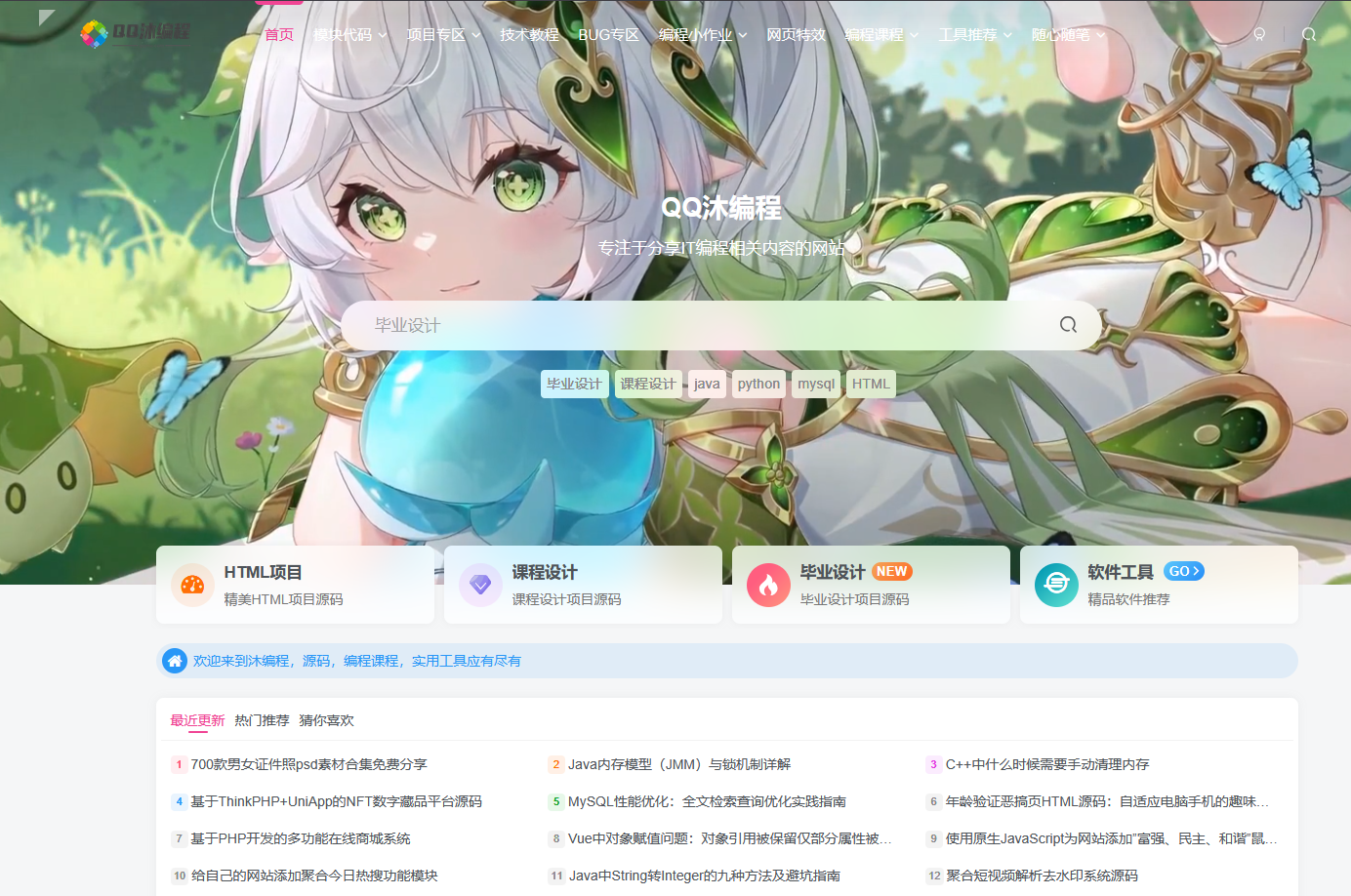Click the 课程设计 search tag
The width and height of the screenshot is (1351, 896).
[x=648, y=384]
